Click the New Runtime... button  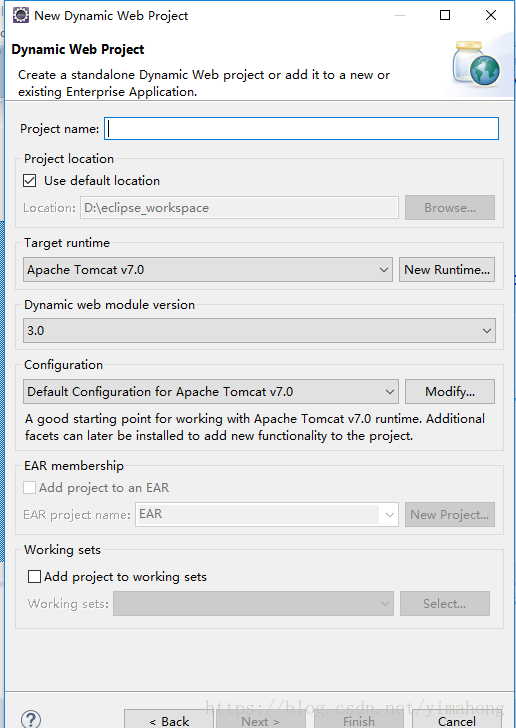447,270
